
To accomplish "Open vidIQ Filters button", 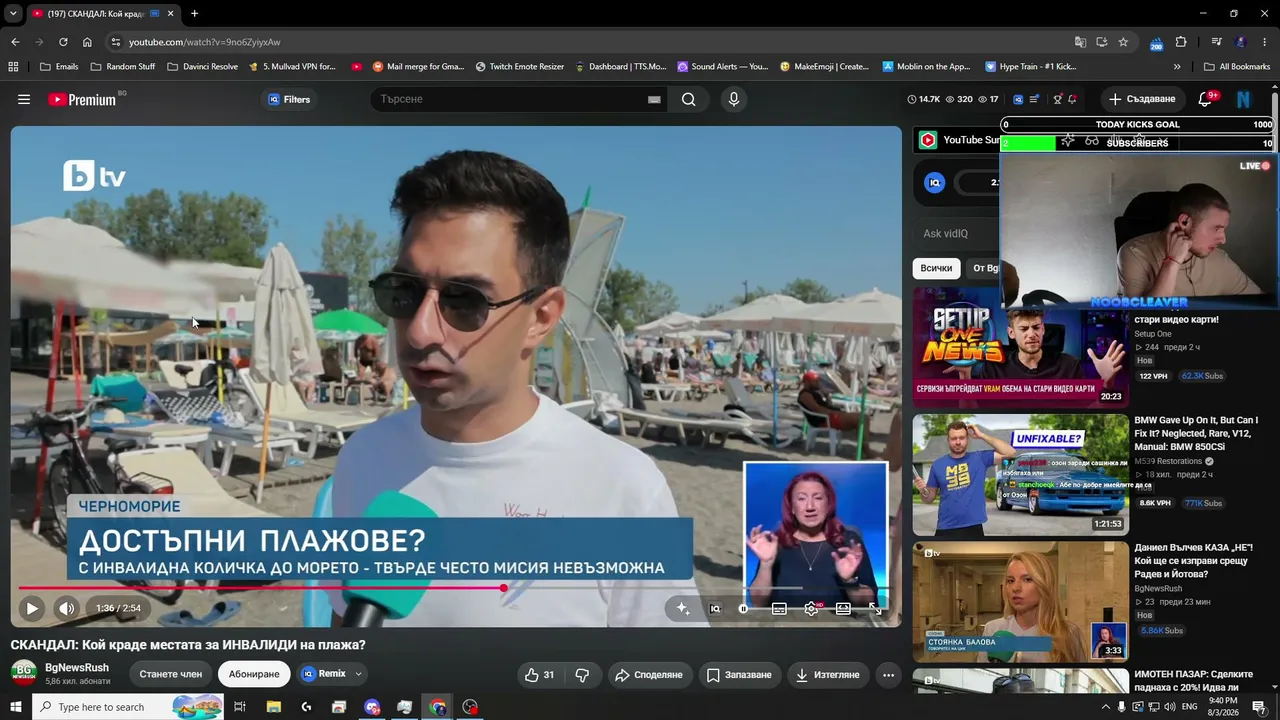I will point(288,99).
